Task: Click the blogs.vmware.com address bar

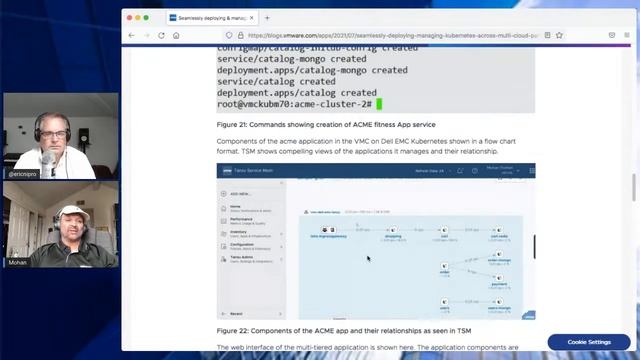Action: 393,36
